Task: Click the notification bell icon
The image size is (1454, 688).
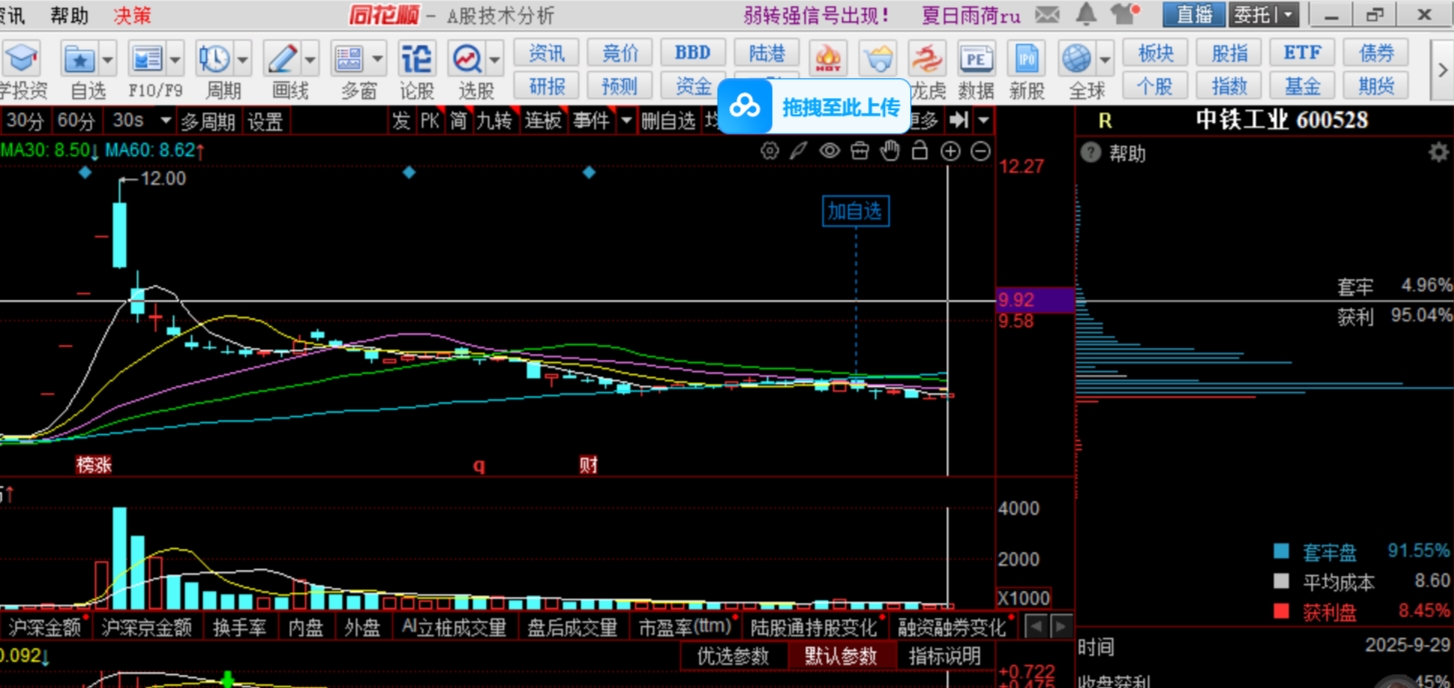Action: click(x=1086, y=15)
